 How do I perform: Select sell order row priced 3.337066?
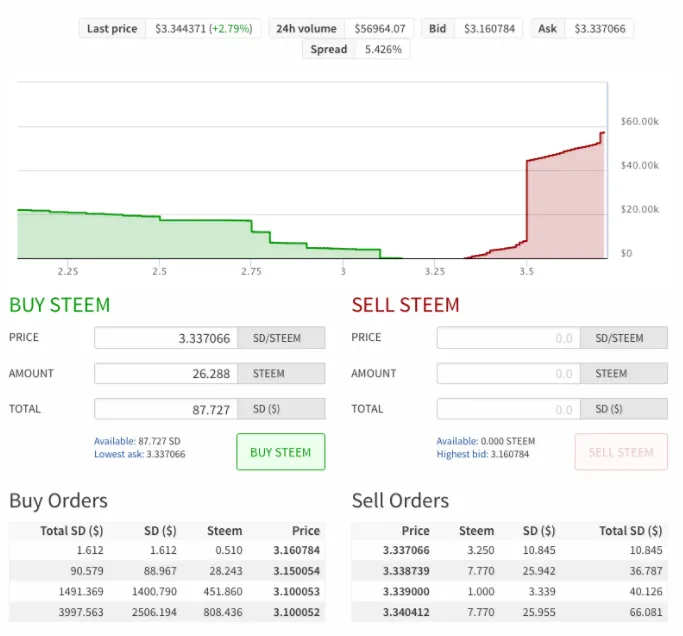(x=509, y=550)
